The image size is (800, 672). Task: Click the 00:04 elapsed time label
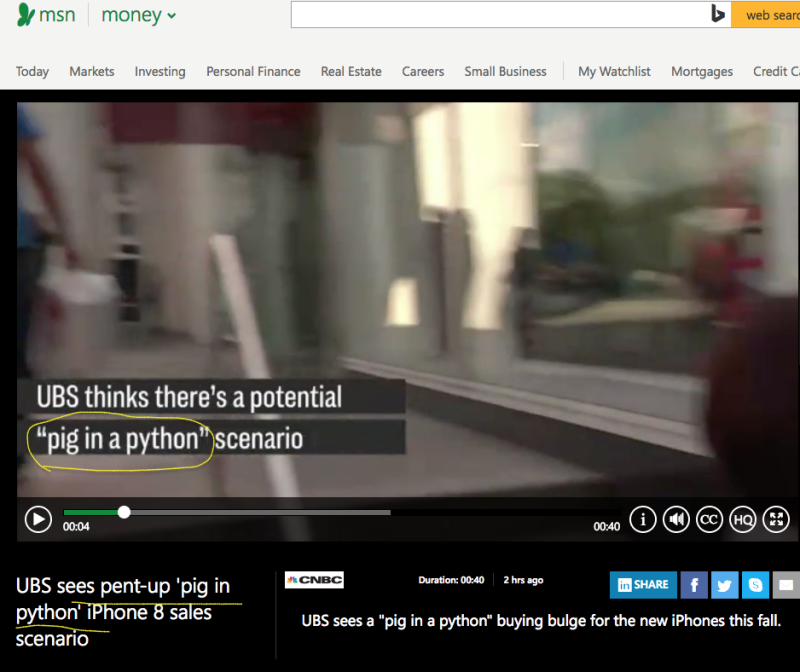point(76,527)
